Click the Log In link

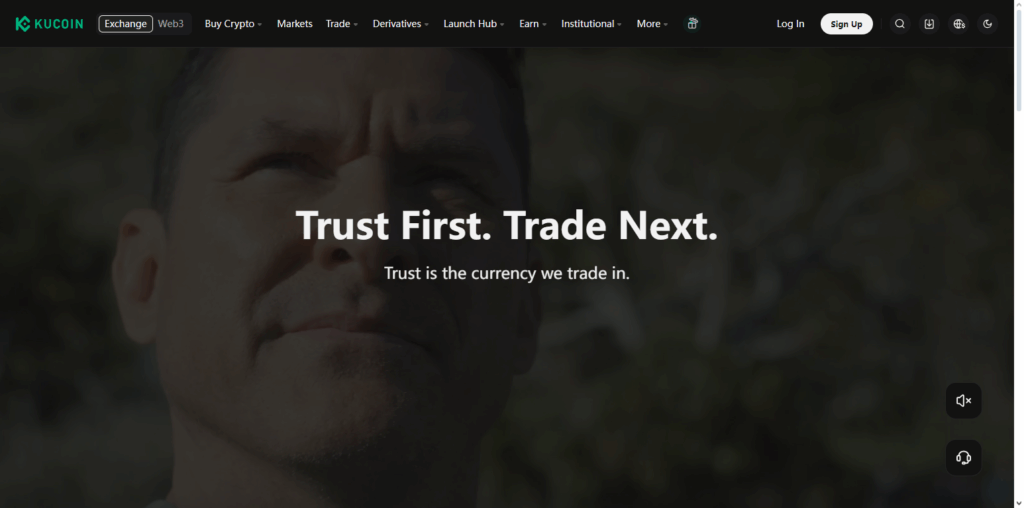[x=790, y=24]
